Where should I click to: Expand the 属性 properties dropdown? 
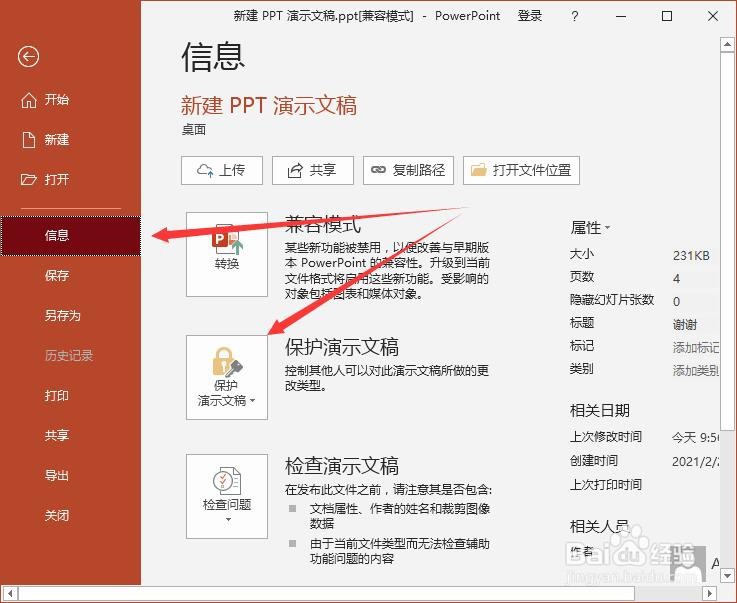coord(590,228)
